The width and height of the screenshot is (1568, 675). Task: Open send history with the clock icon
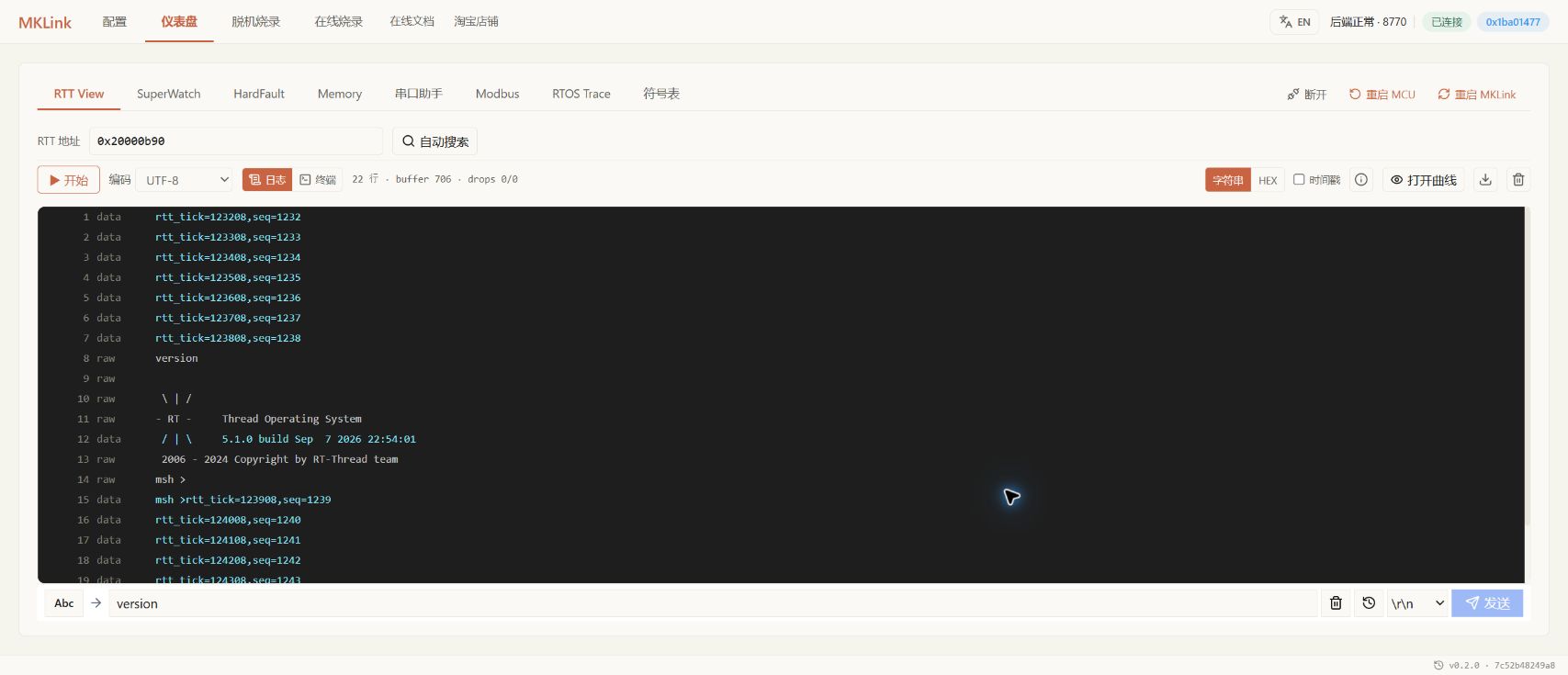(x=1369, y=603)
